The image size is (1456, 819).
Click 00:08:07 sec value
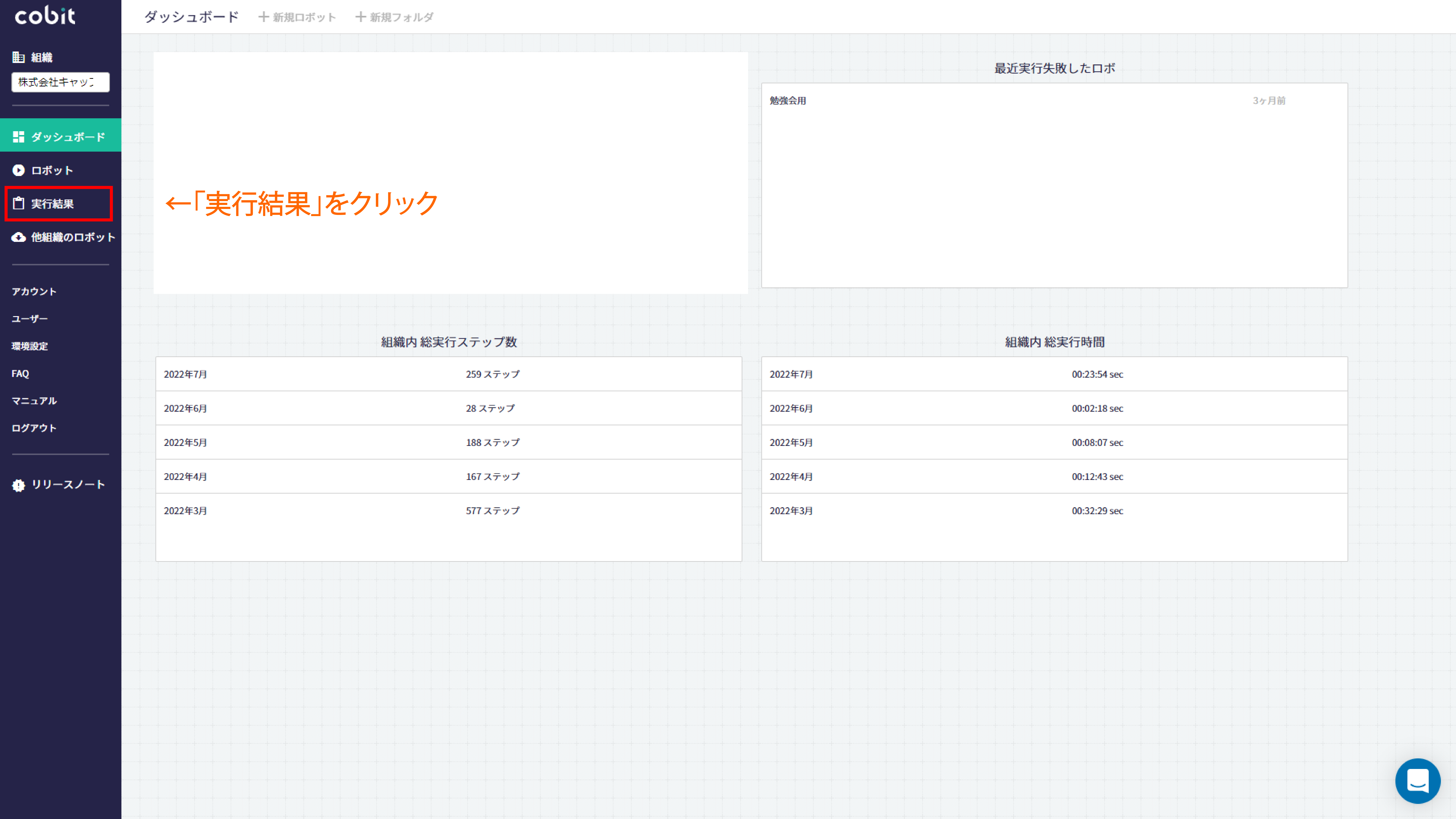pyautogui.click(x=1098, y=443)
